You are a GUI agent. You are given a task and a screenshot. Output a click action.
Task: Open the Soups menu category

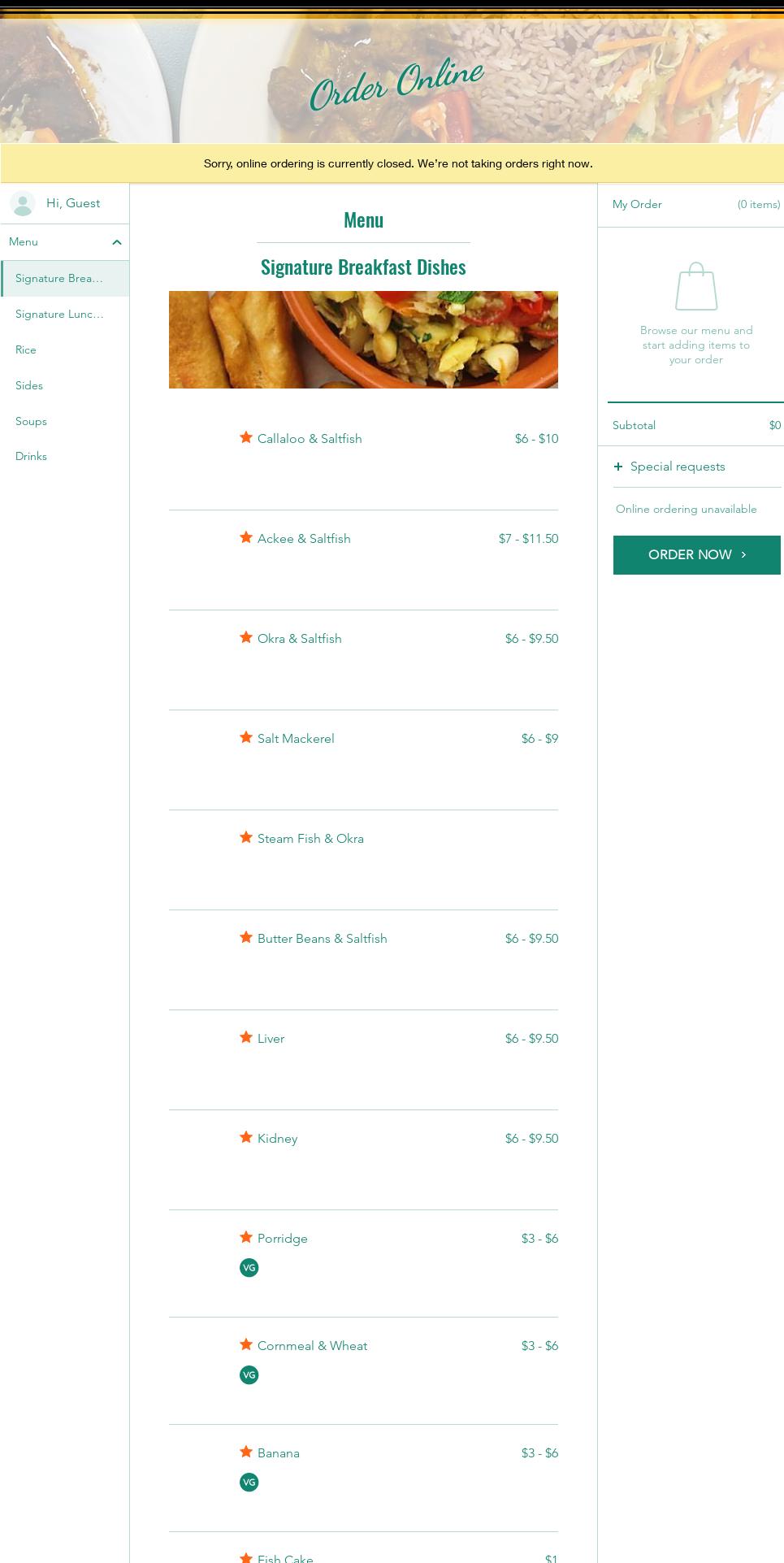point(31,421)
